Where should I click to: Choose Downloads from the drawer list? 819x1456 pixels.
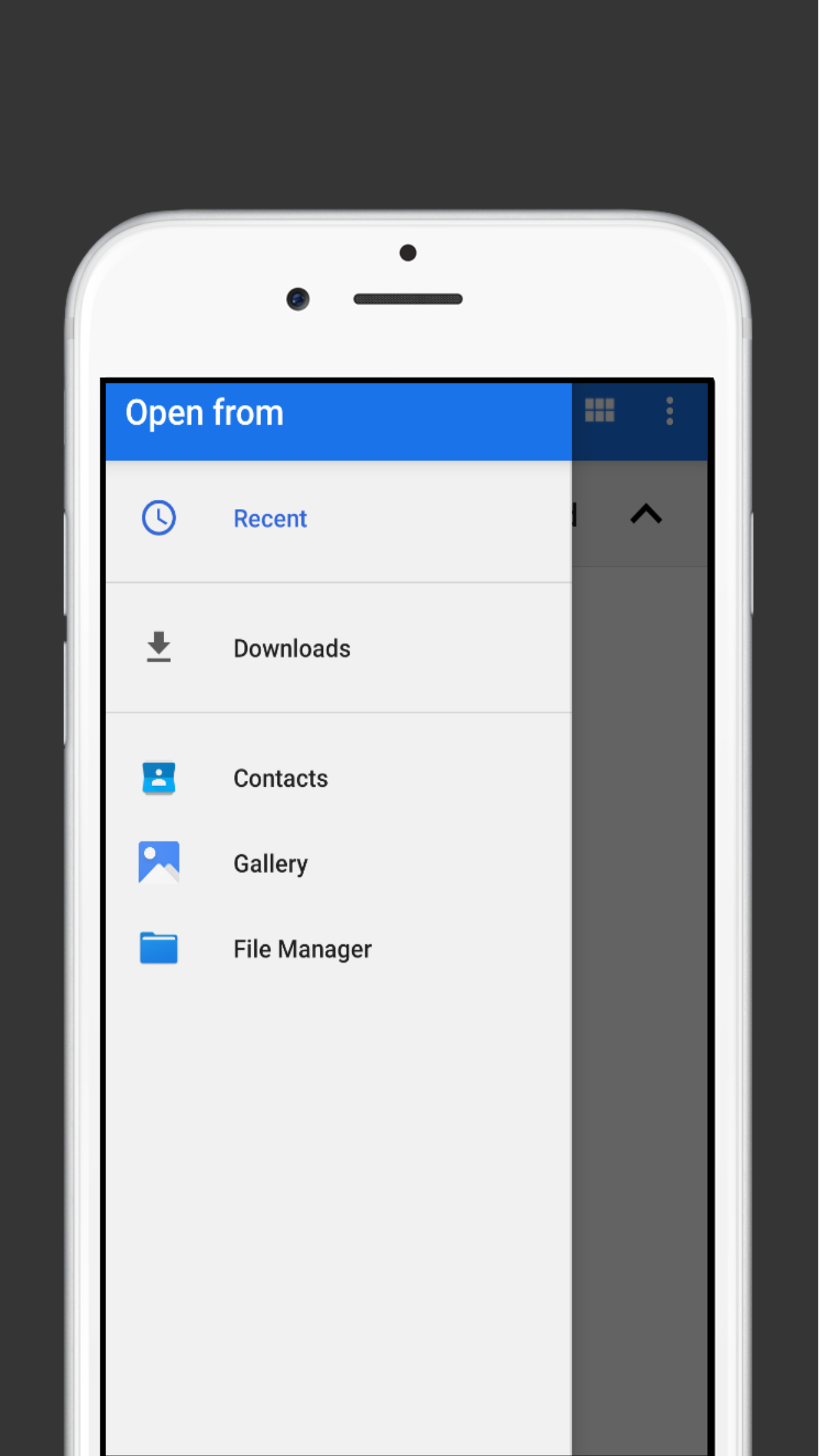point(291,649)
